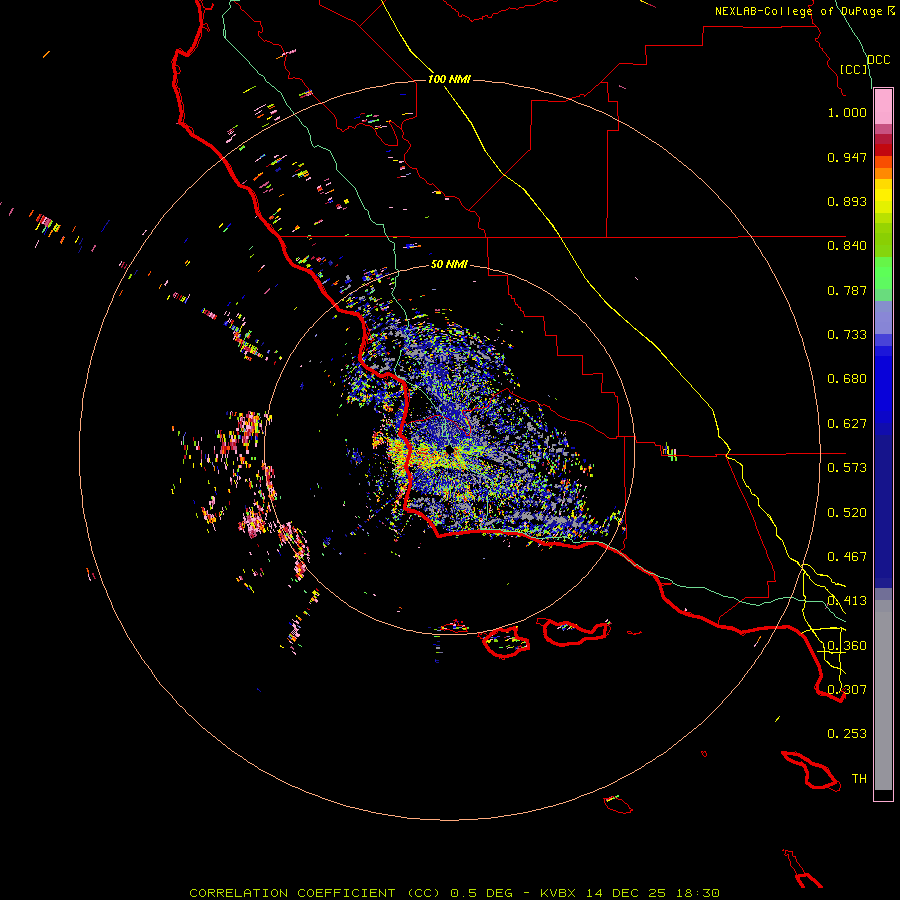900x900 pixels.
Task: Select the 0.947 scale value
Action: tap(847, 157)
